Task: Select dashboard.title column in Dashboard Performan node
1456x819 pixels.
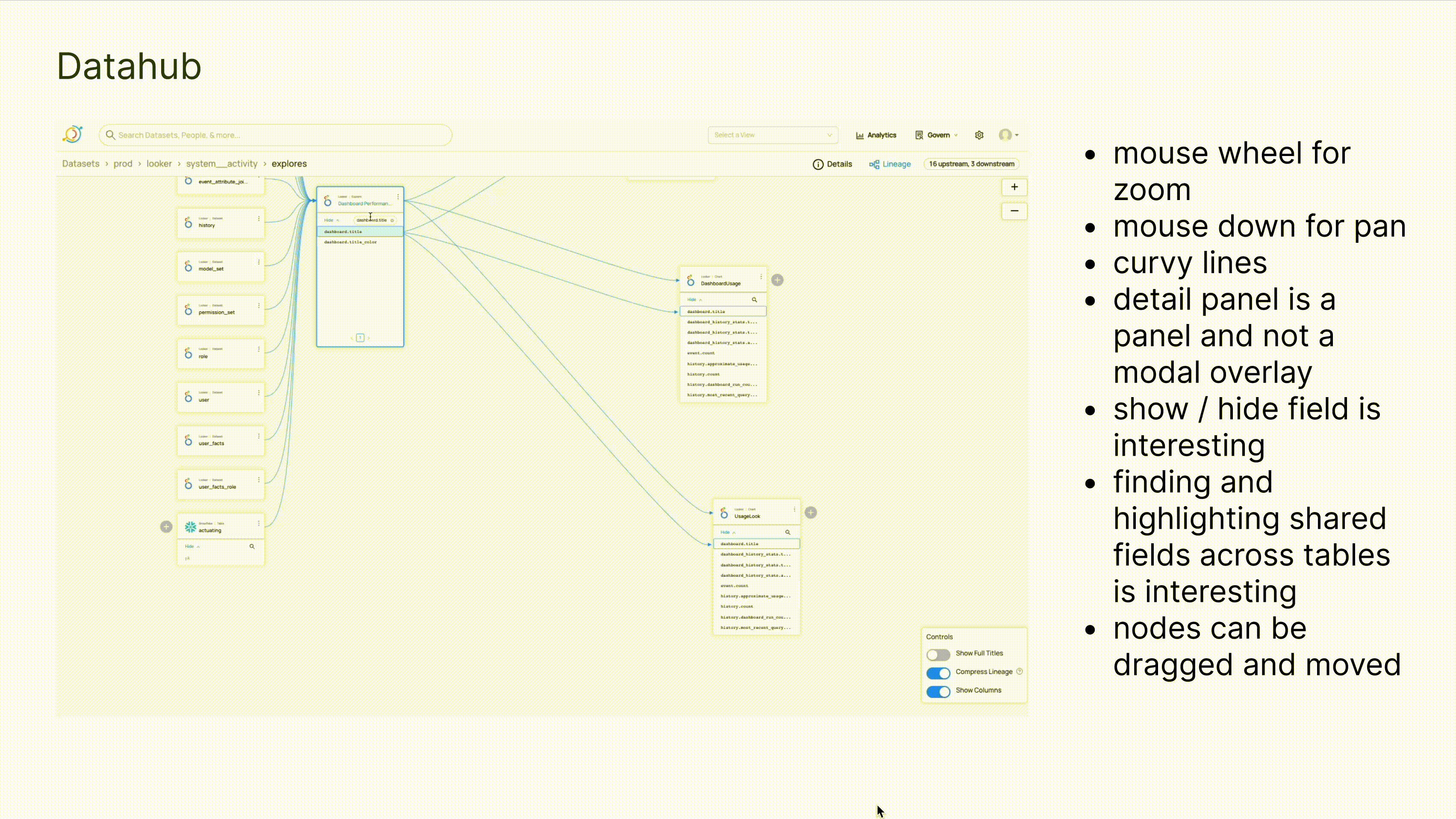Action: point(360,232)
